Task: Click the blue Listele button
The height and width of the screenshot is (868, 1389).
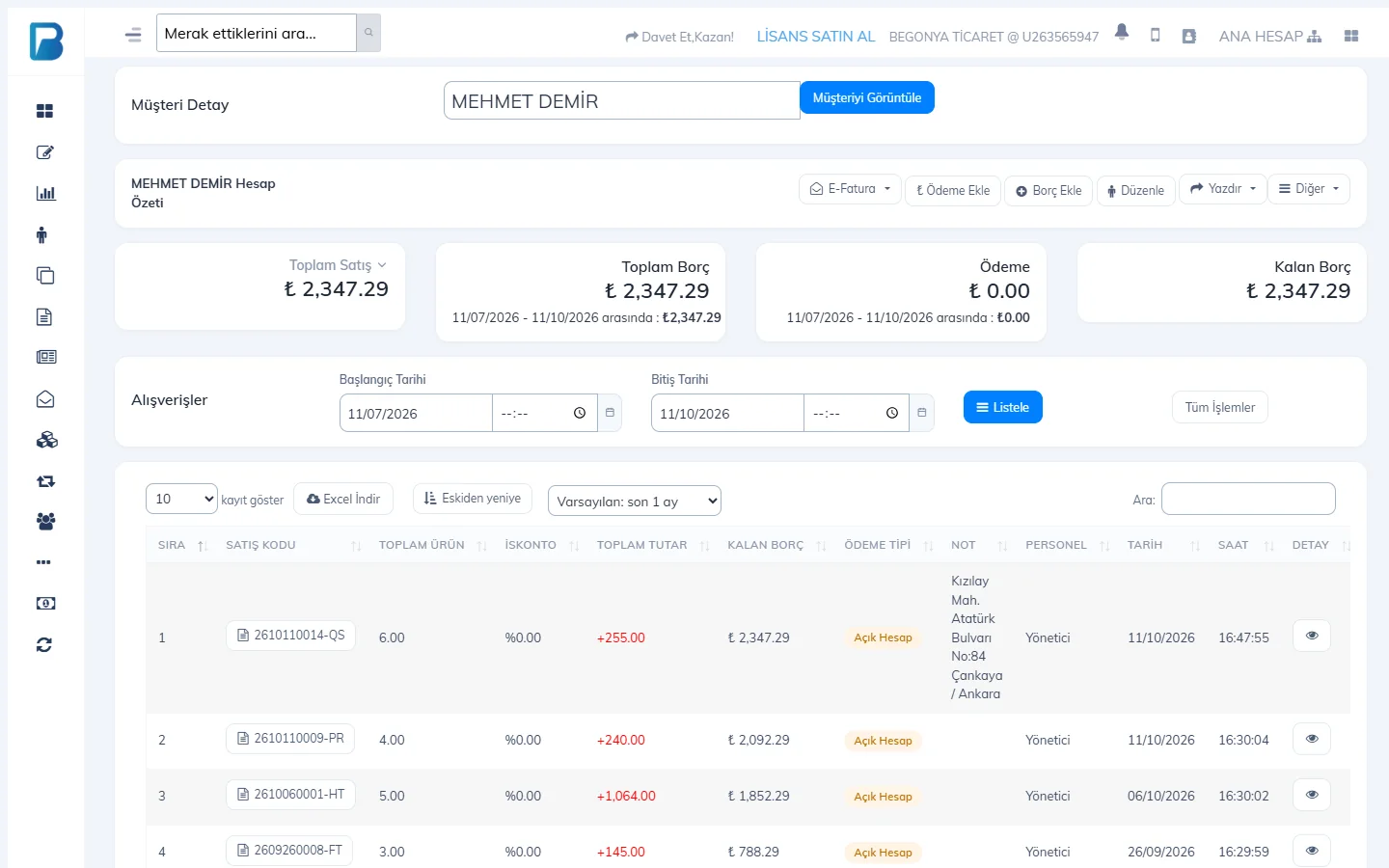Action: (x=1002, y=407)
